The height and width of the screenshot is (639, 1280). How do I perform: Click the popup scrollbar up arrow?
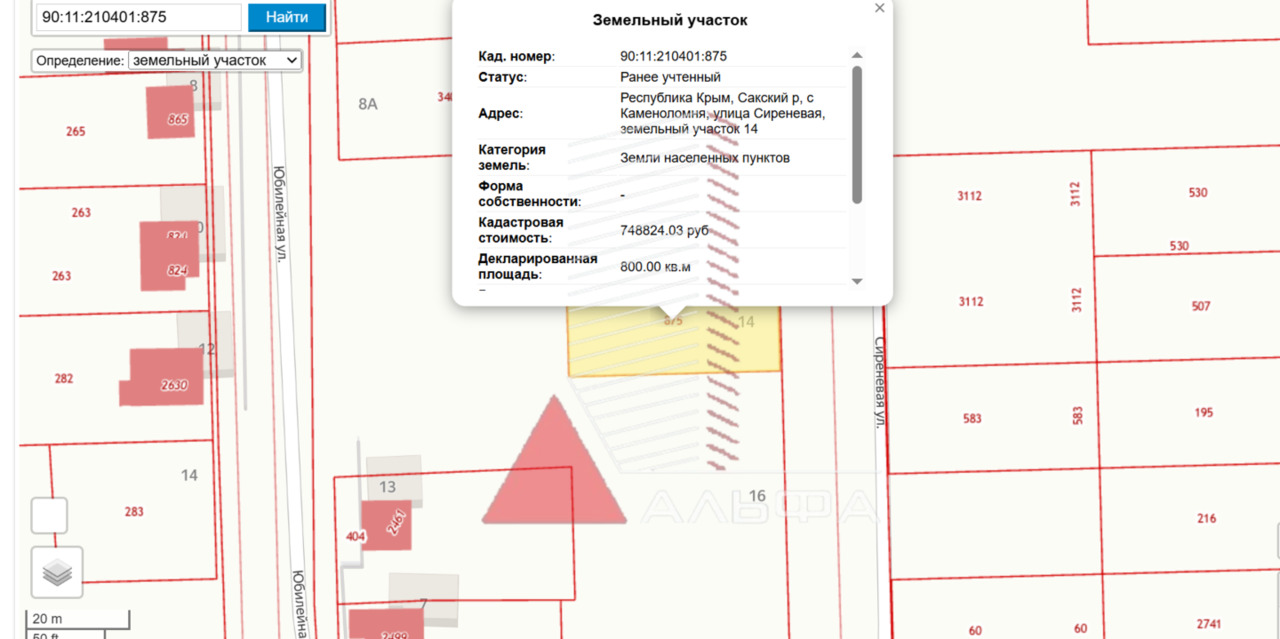pos(857,56)
